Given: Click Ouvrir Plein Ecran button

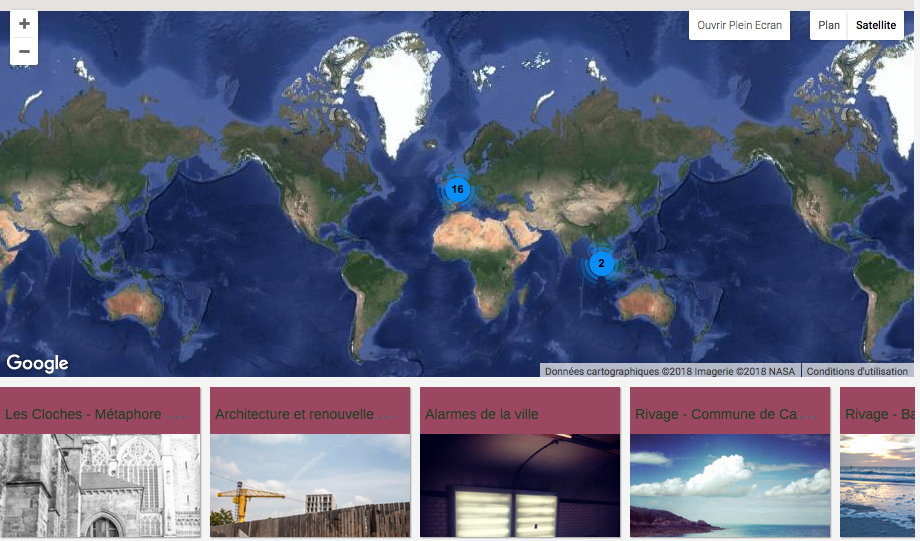Looking at the screenshot, I should [x=739, y=25].
